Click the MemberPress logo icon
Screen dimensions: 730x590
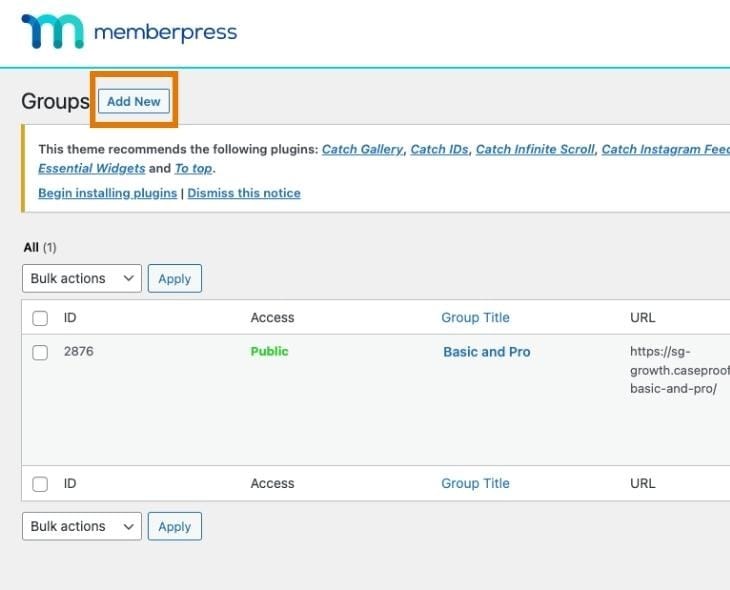pyautogui.click(x=52, y=32)
